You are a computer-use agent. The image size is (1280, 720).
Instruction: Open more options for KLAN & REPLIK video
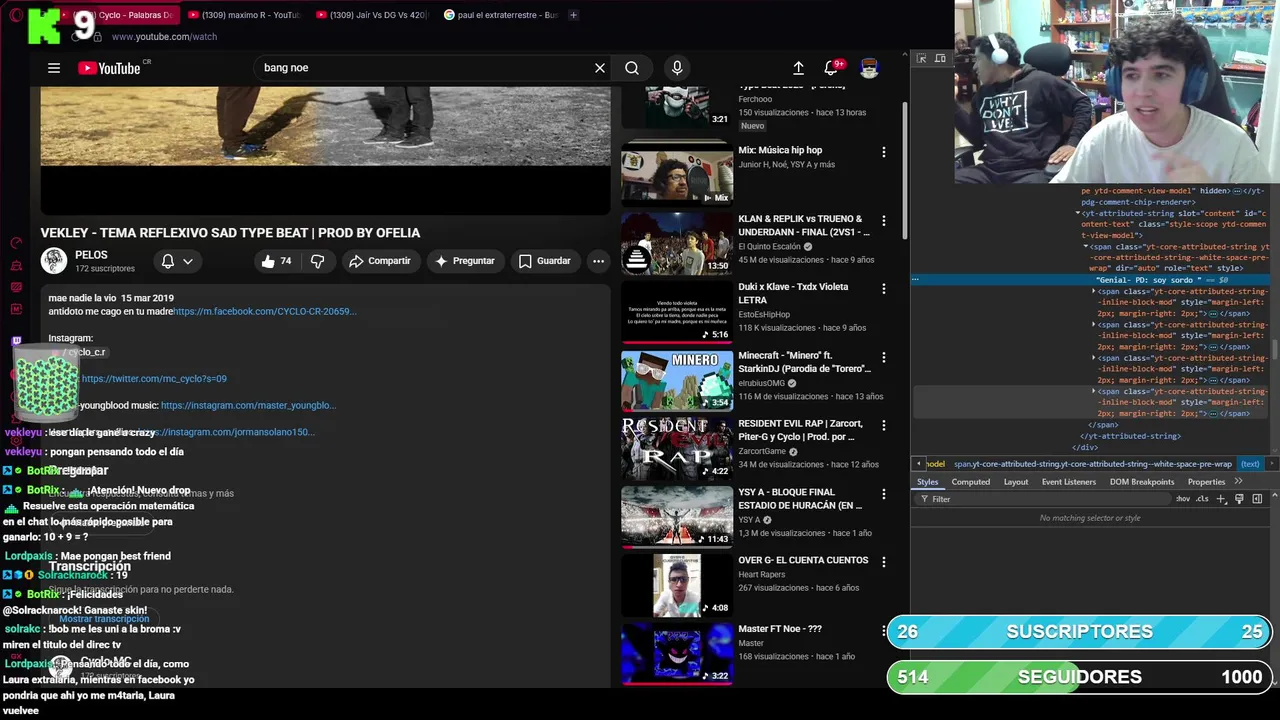pos(883,220)
